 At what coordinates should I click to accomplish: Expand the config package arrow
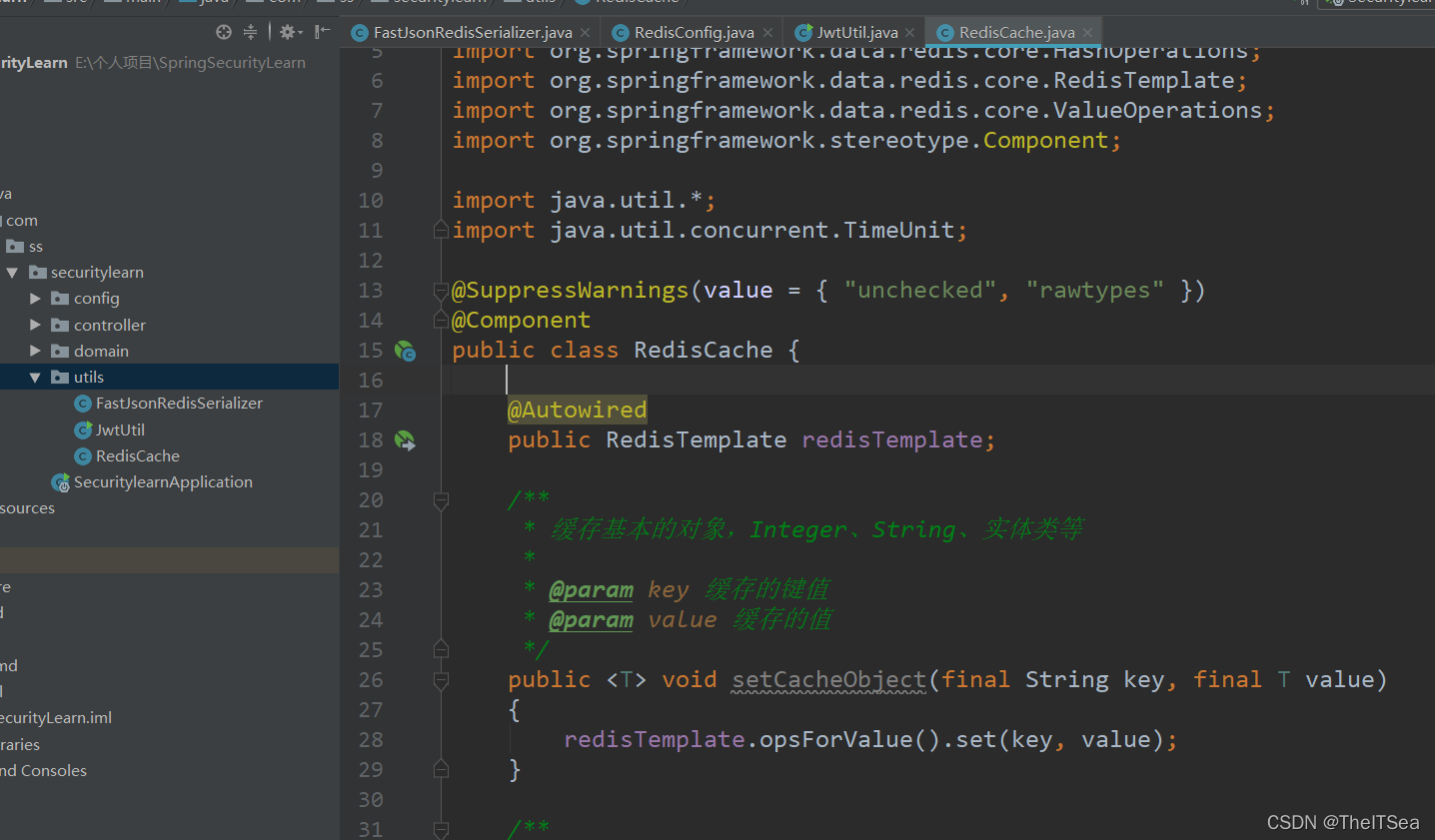[x=35, y=298]
